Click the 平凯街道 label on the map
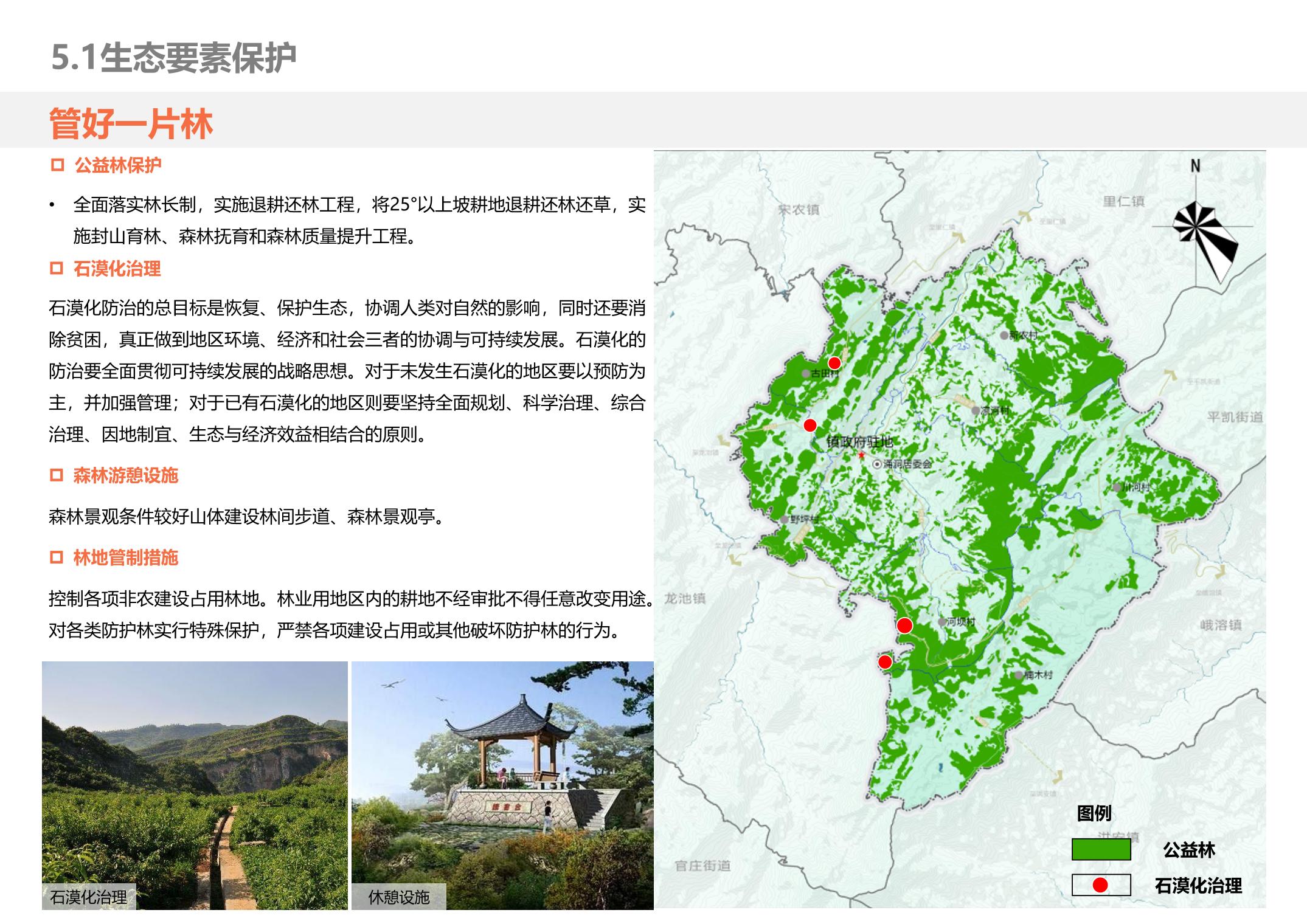This screenshot has width=1307, height=924. tap(1235, 417)
